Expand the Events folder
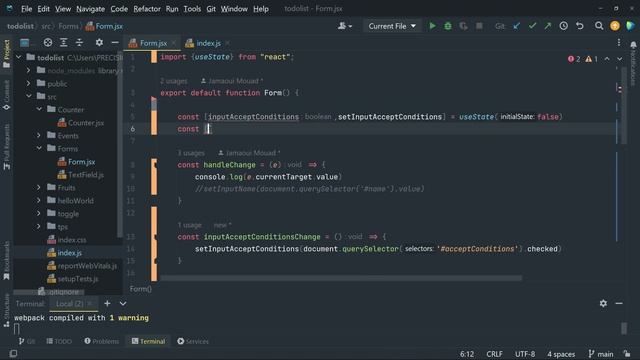Image resolution: width=640 pixels, height=360 pixels. pos(39,136)
